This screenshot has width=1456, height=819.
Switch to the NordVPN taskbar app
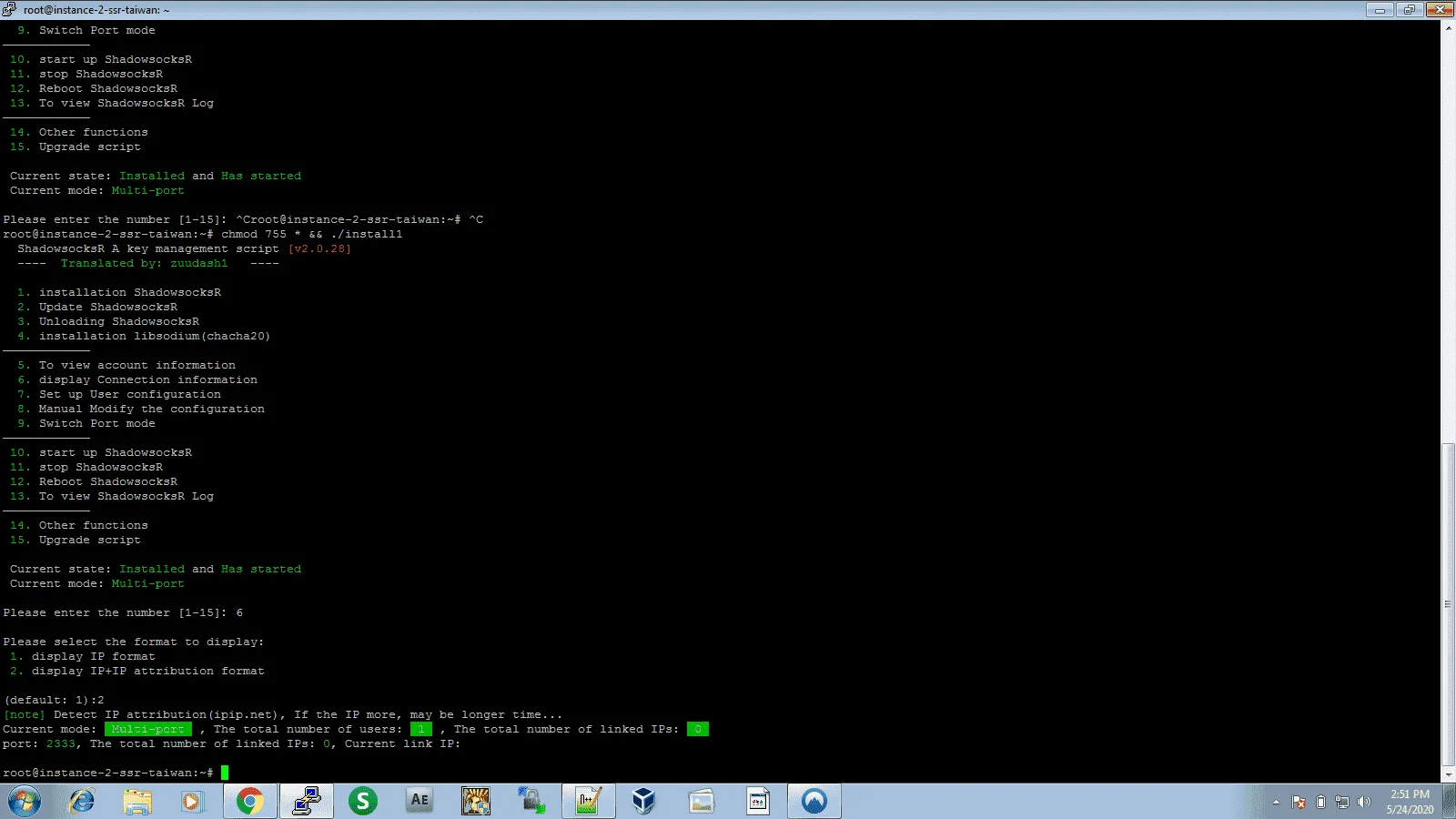click(814, 802)
